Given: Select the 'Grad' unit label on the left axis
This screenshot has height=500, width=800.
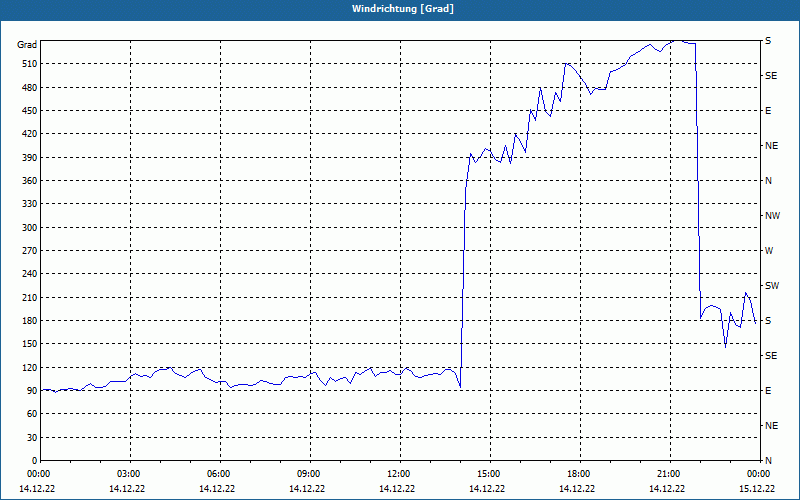Looking at the screenshot, I should 27,45.
